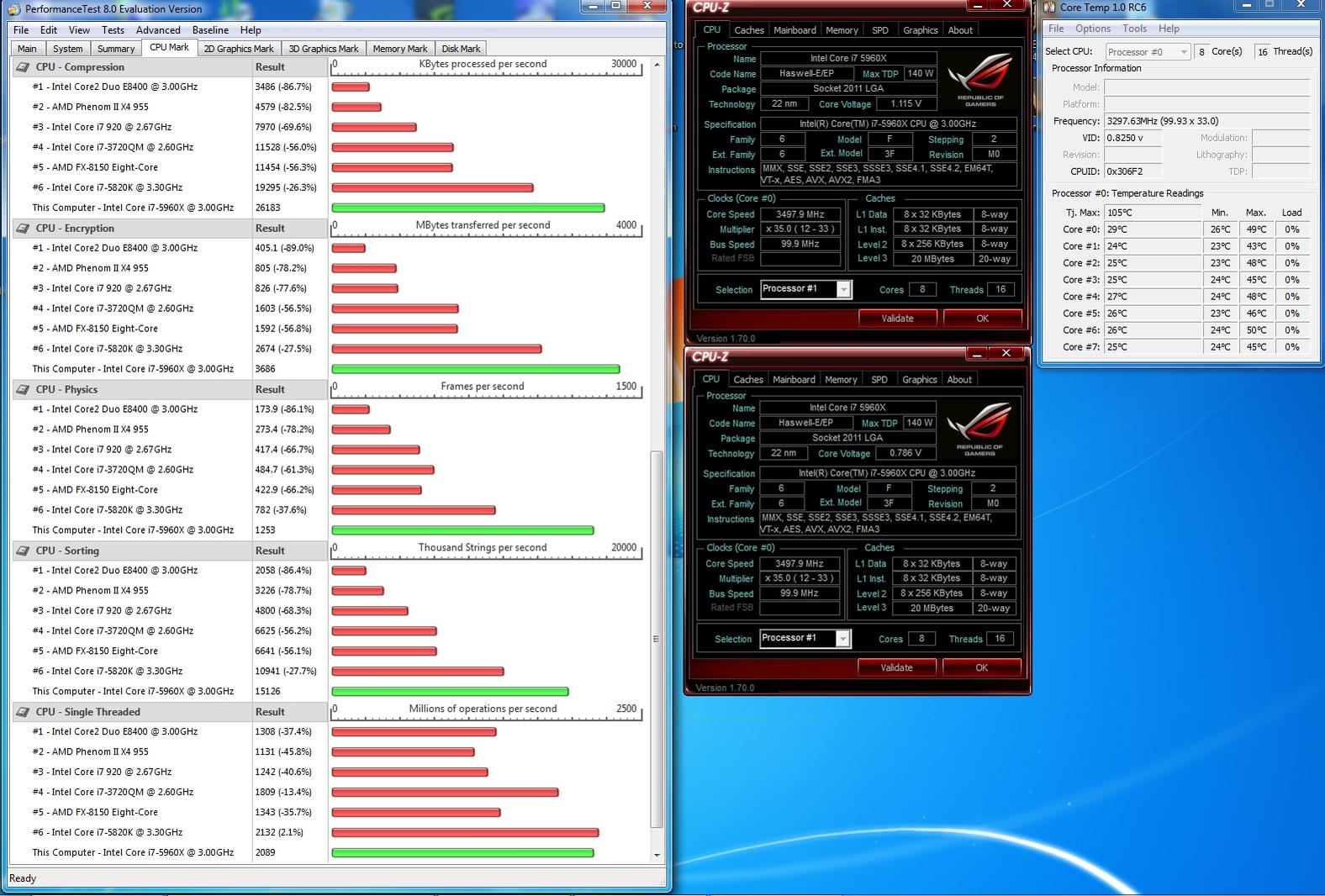Click the scroll-down arrow in PerformanceTest results
The image size is (1325, 896).
pos(657,855)
